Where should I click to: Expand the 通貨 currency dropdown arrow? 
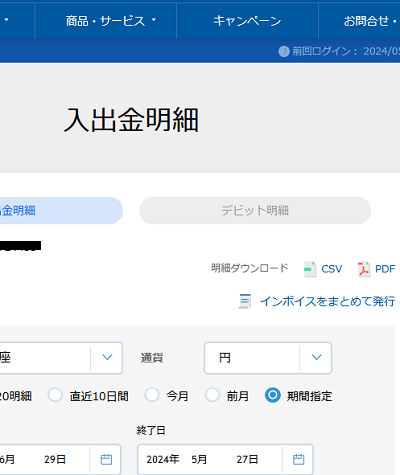coord(316,358)
